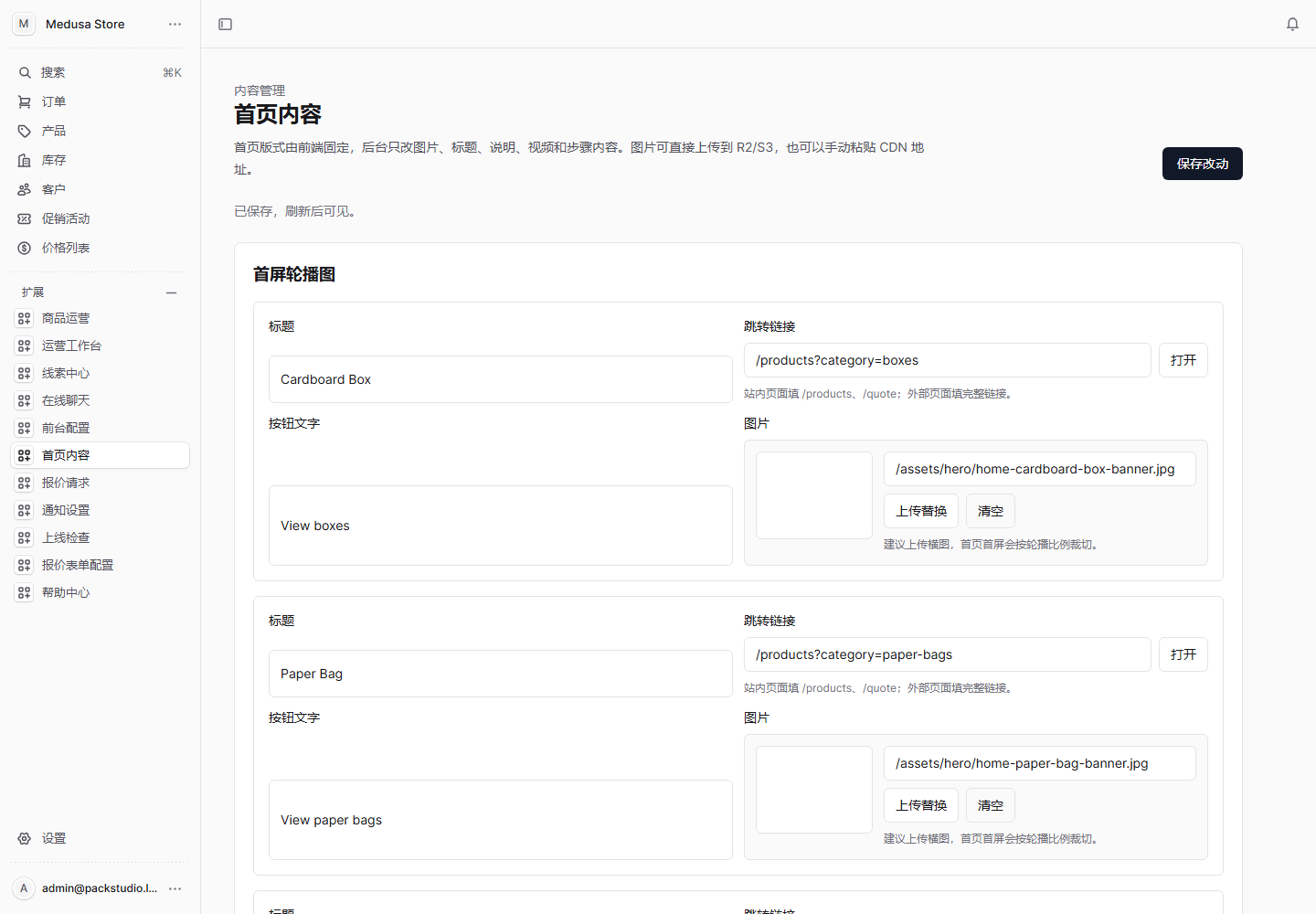
Task: Open Medusa Store three-dot menu
Action: pyautogui.click(x=175, y=24)
